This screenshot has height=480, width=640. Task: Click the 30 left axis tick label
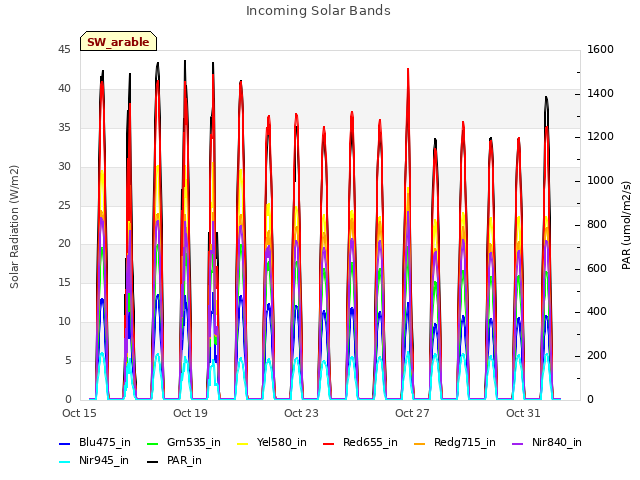pyautogui.click(x=64, y=167)
